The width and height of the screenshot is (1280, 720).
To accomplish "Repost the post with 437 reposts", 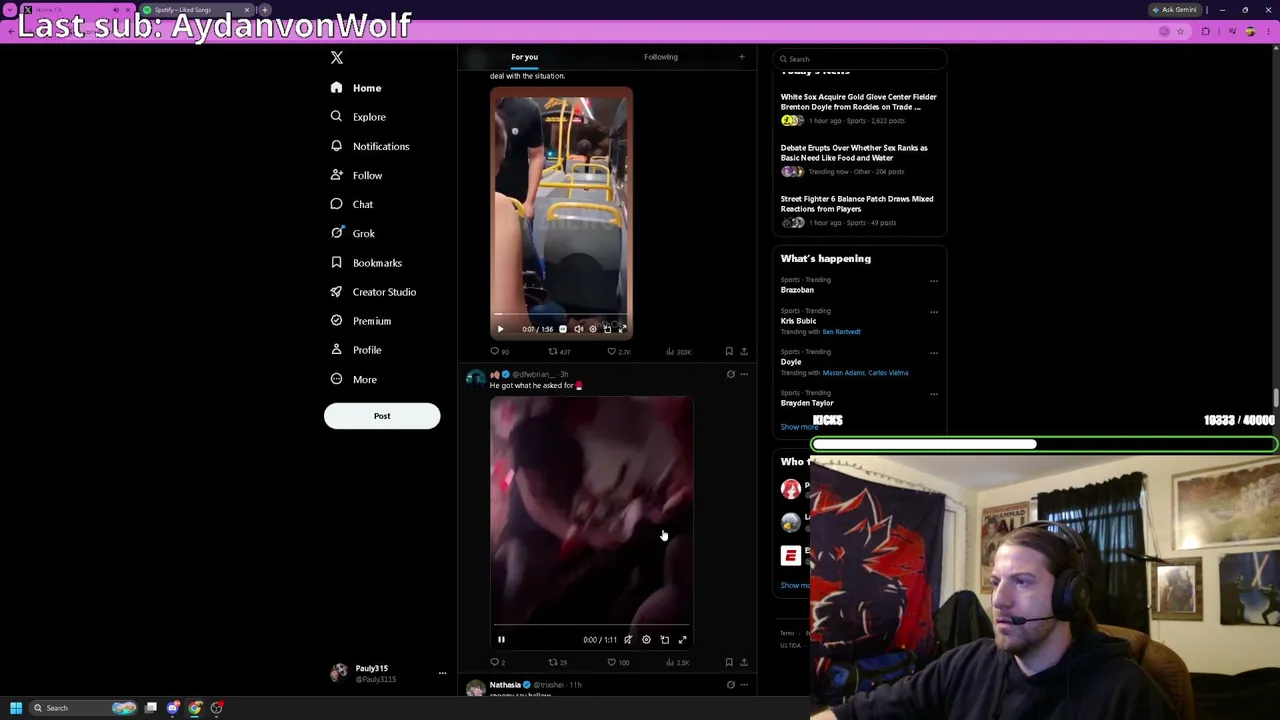I will 559,352.
